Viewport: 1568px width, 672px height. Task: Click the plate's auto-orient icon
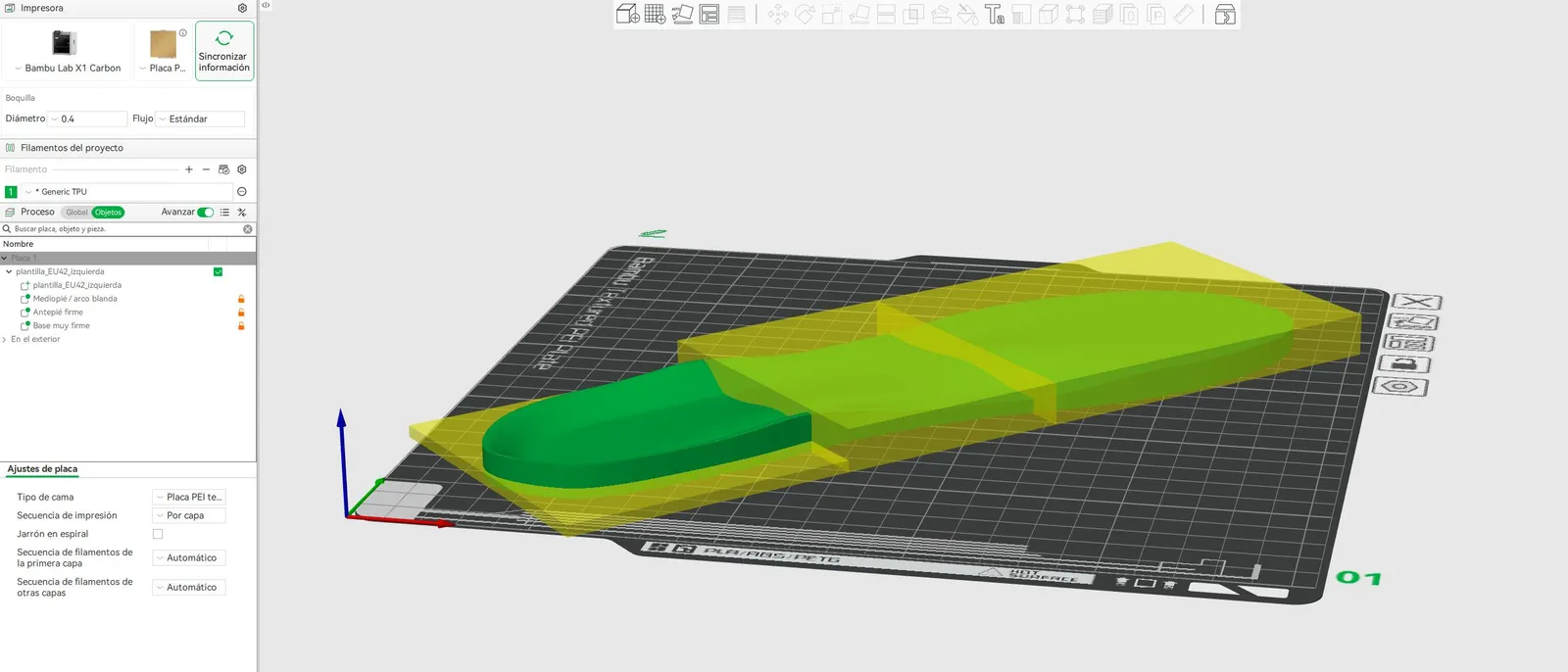[1413, 322]
